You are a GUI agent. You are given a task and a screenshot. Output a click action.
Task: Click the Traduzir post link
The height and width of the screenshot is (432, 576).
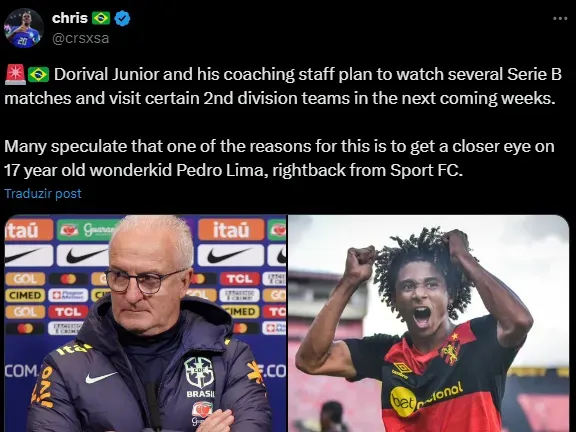(43, 193)
